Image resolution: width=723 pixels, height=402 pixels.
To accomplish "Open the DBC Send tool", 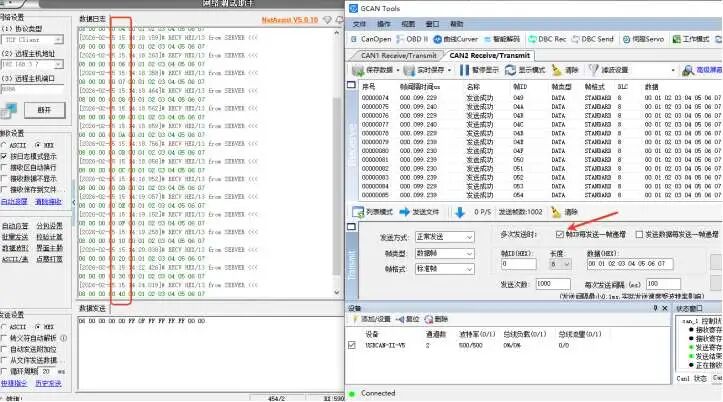I will [593, 39].
